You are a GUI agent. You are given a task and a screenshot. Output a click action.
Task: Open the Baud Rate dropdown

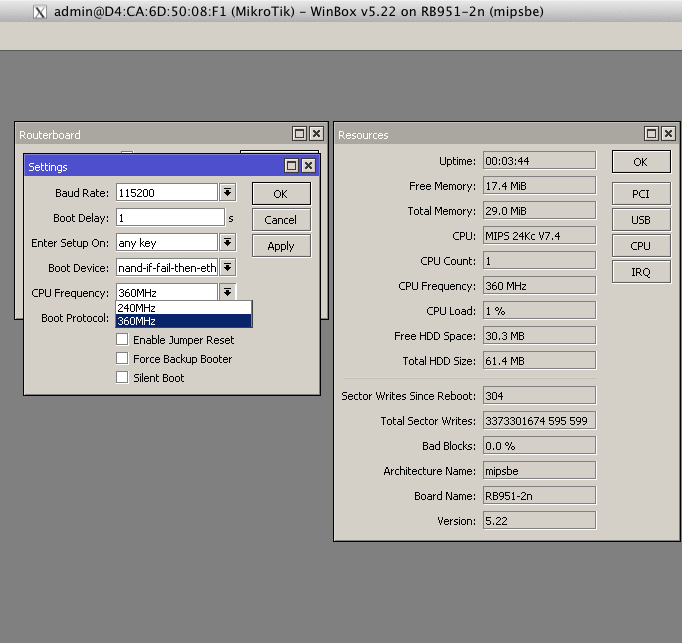pos(227,192)
